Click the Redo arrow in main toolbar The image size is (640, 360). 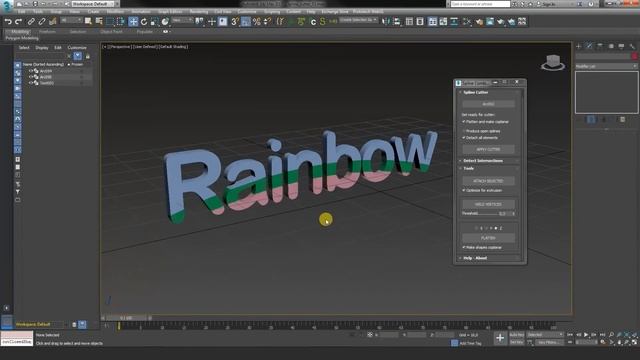pyautogui.click(x=18, y=22)
